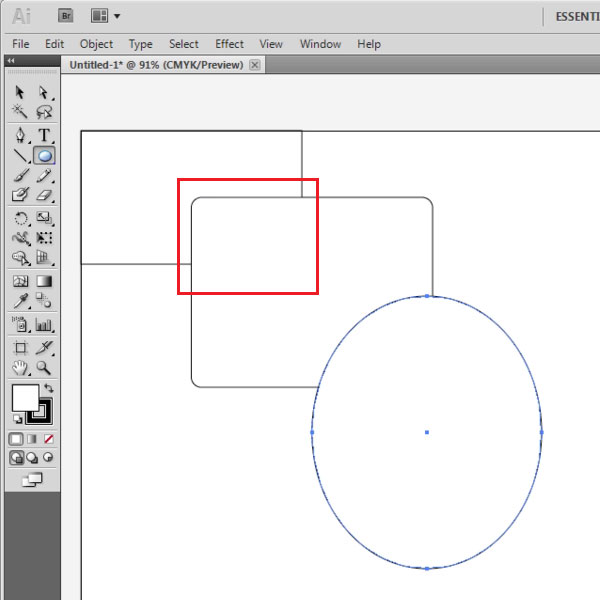This screenshot has width=600, height=600.
Task: Enable Draw Behind mode
Action: [x=32, y=457]
